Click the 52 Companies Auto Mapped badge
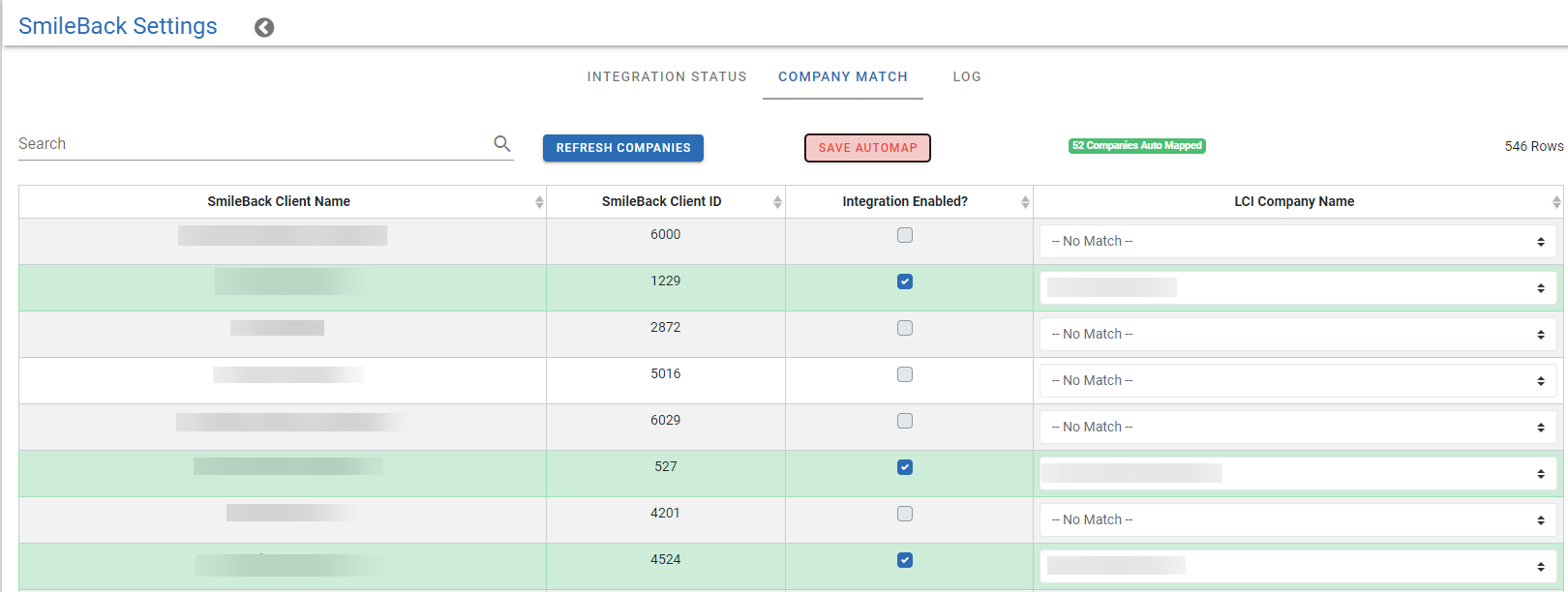The image size is (1568, 592). tap(1137, 146)
